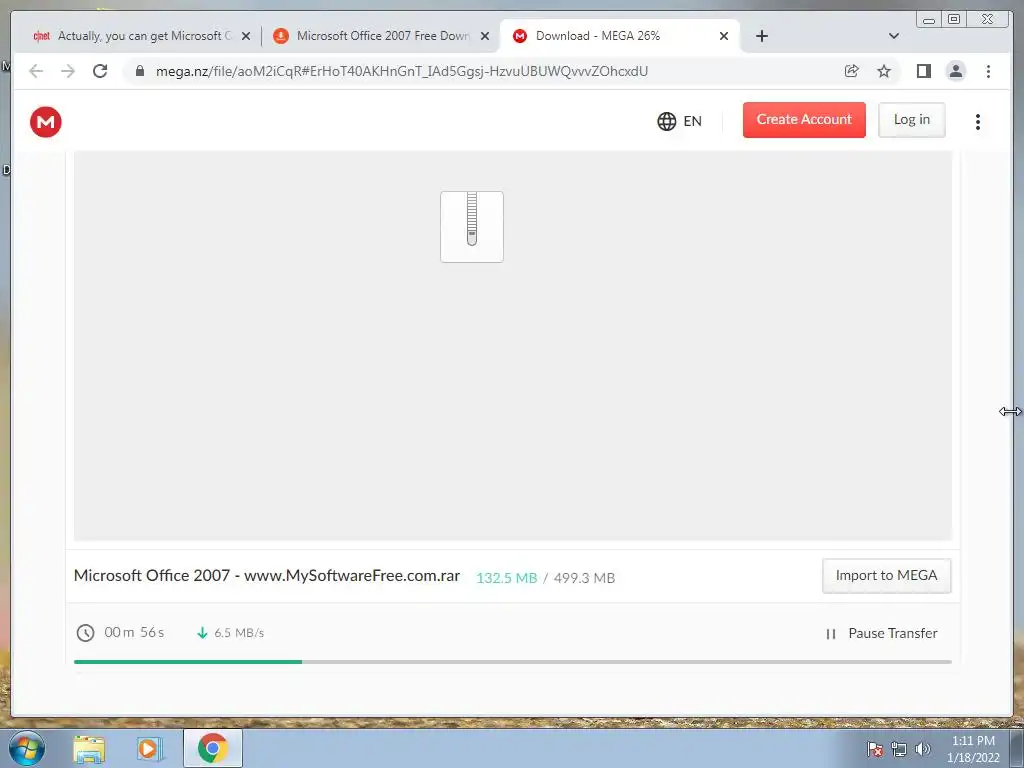Click the Log in button

(912, 120)
